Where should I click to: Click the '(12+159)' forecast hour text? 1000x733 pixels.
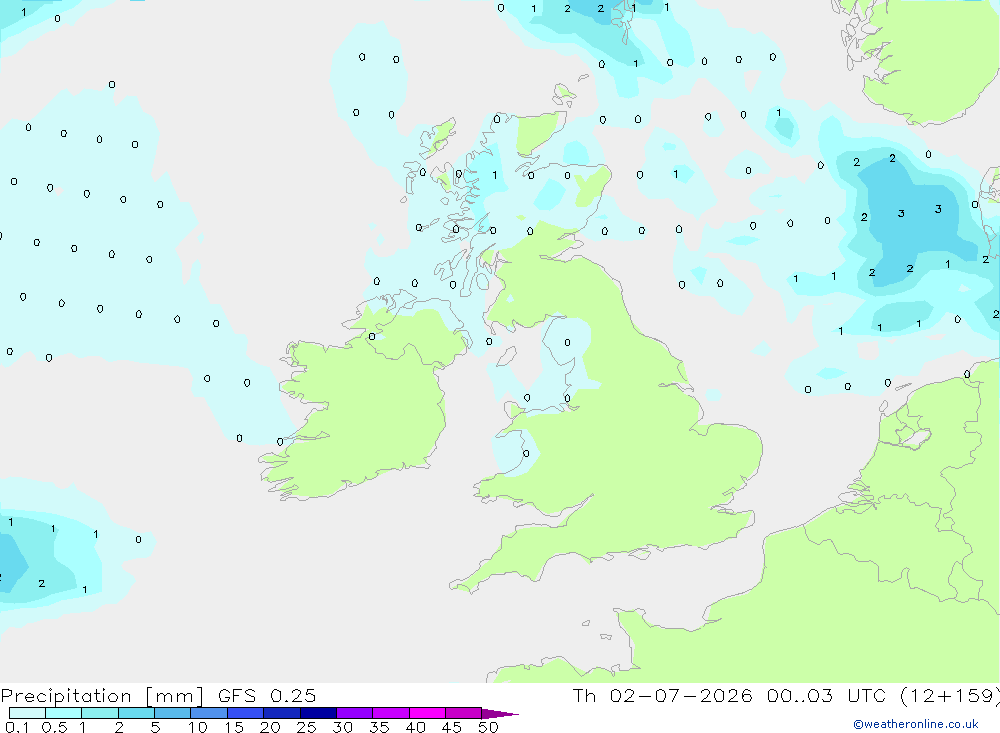[950, 695]
